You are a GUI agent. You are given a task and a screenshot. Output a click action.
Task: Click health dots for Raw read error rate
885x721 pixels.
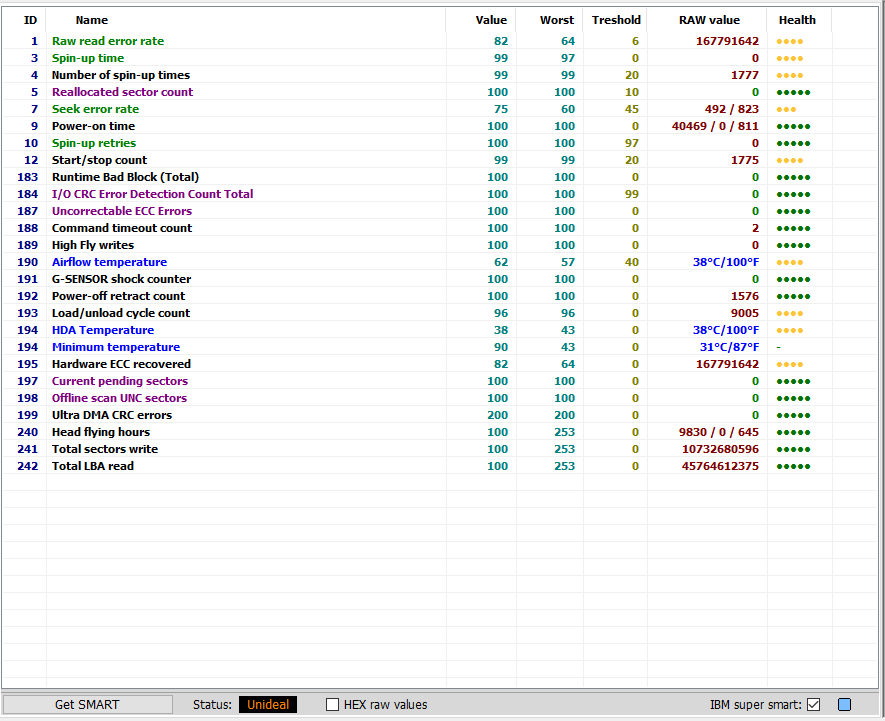pyautogui.click(x=790, y=42)
